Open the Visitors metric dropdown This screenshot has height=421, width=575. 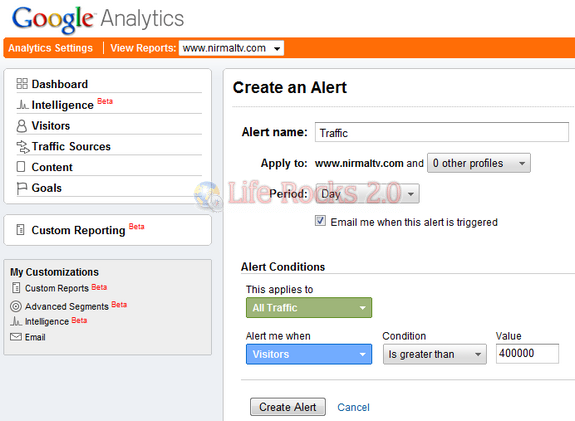coord(309,354)
